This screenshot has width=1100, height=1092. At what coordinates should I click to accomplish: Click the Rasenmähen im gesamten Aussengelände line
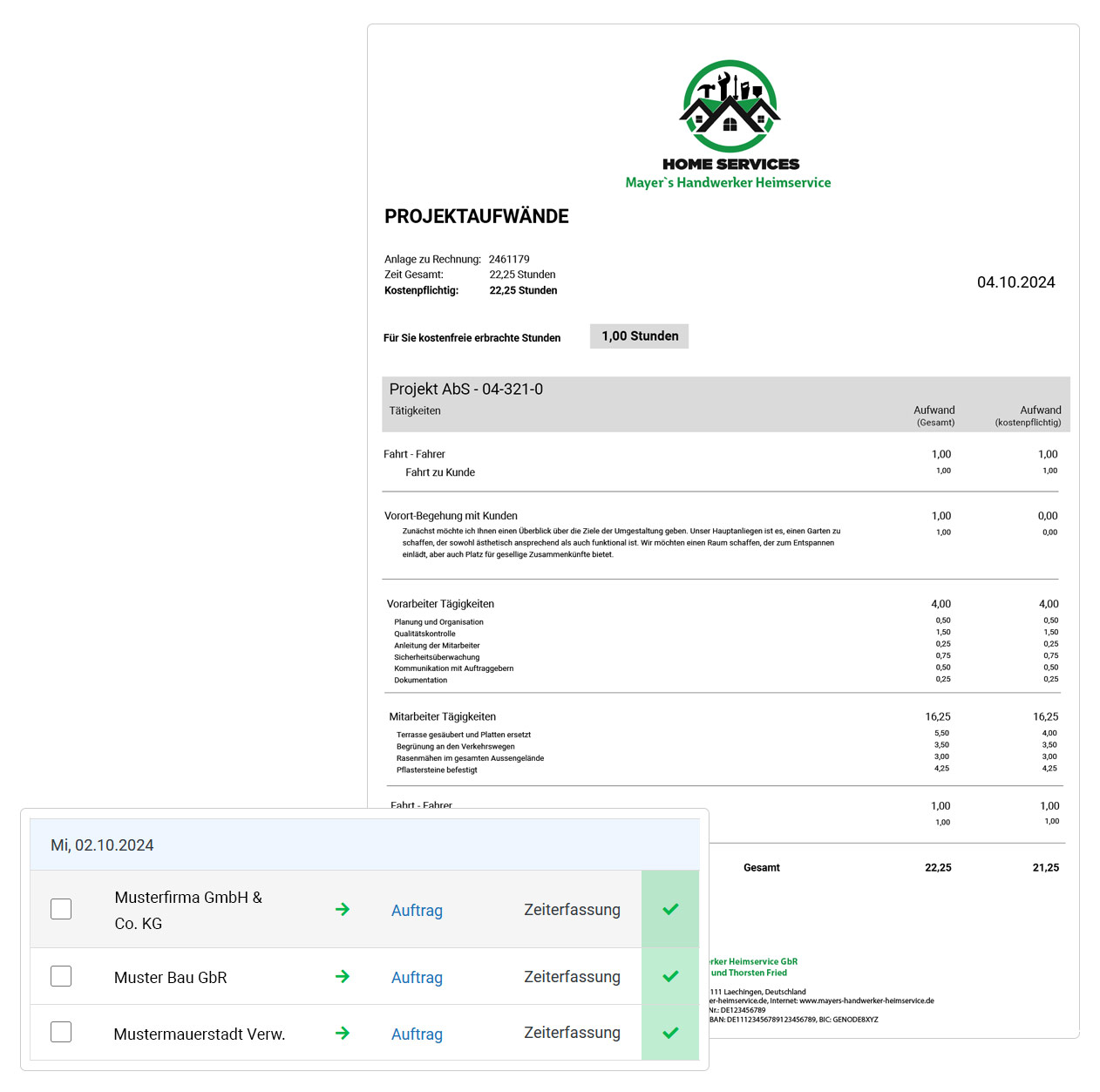[x=470, y=758]
